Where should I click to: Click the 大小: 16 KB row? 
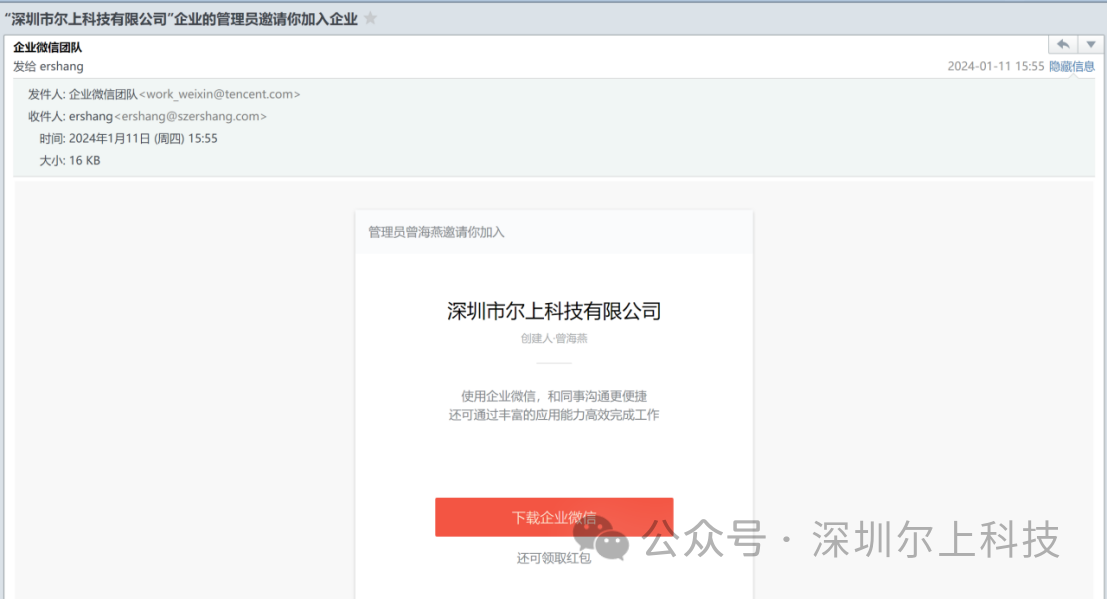(x=70, y=160)
